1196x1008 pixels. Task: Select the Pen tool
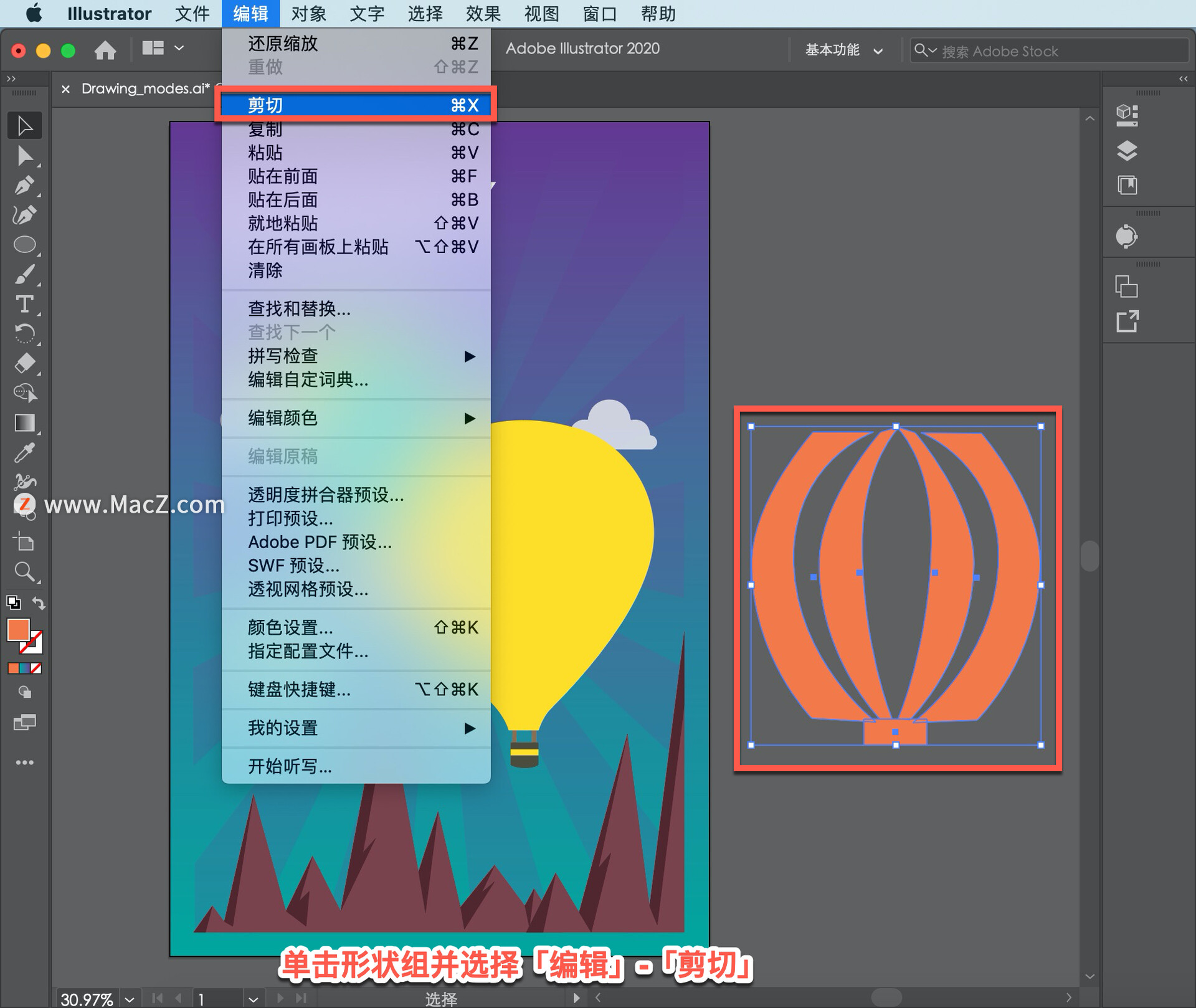pyautogui.click(x=25, y=186)
